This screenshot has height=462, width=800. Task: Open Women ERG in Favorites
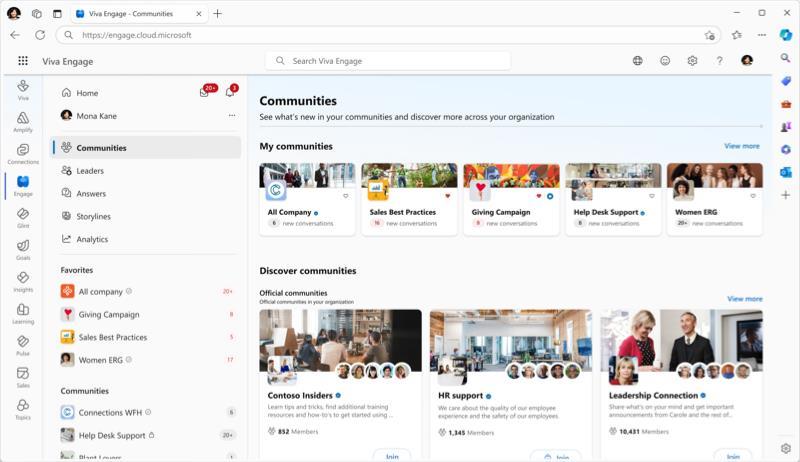pos(101,360)
